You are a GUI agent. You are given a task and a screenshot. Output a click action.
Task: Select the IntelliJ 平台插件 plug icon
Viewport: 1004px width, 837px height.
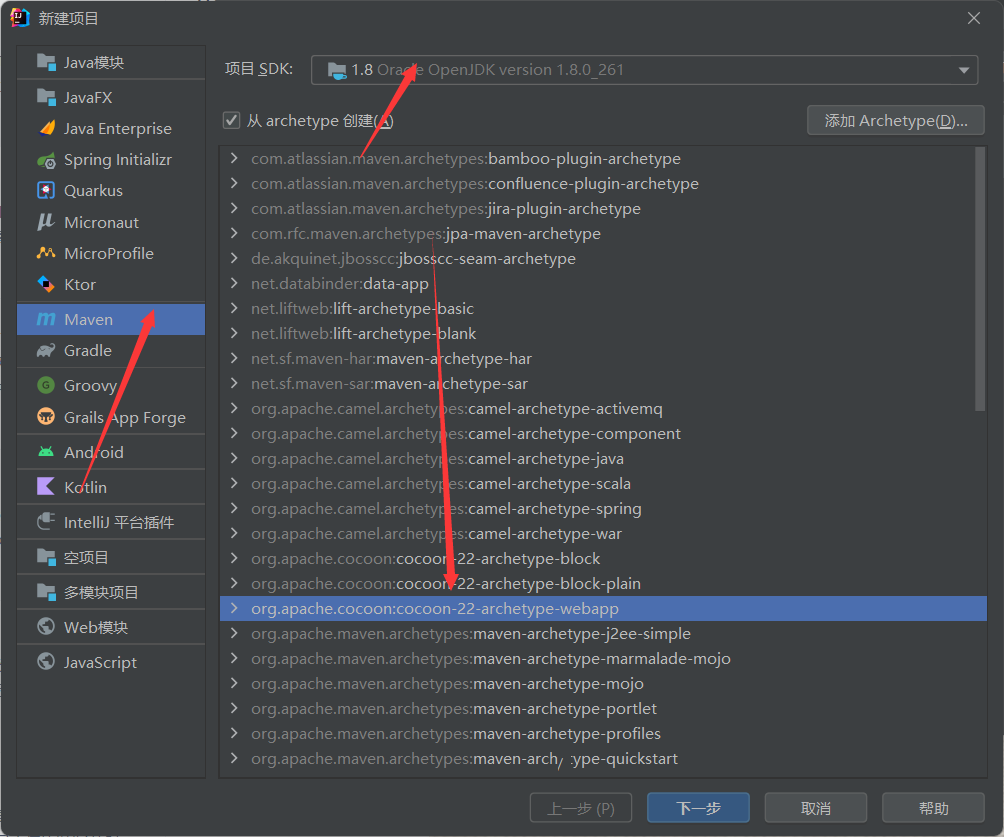[46, 521]
